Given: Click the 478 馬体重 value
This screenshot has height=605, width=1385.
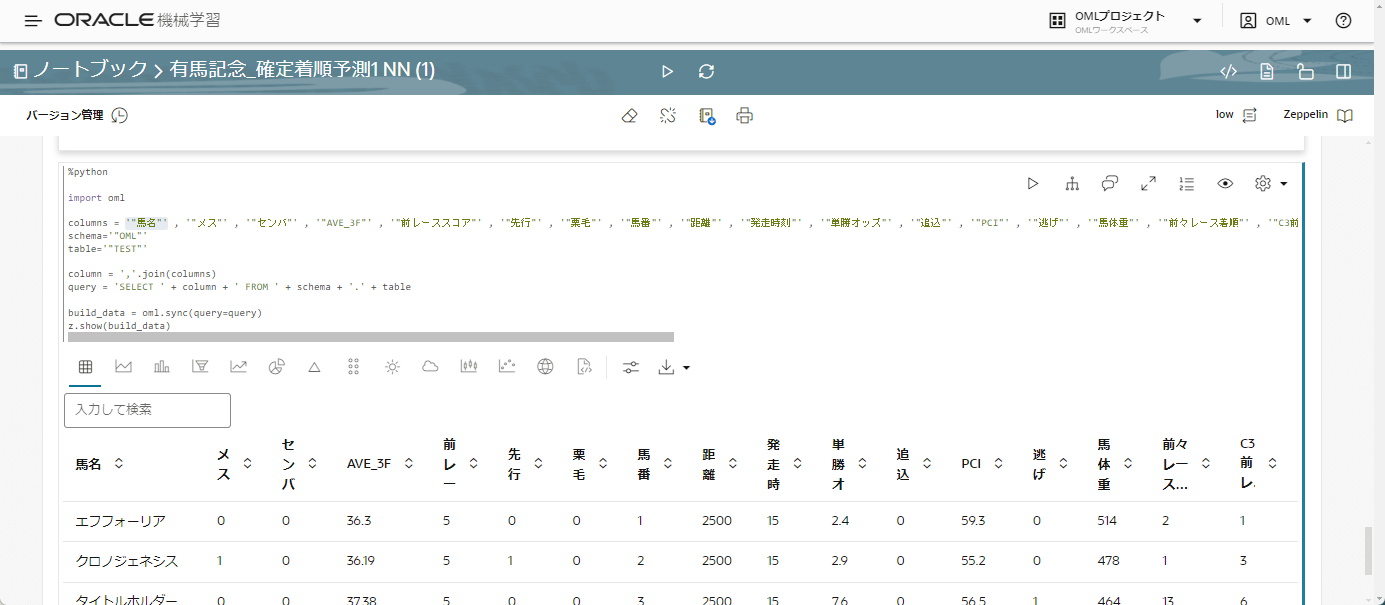Looking at the screenshot, I should coord(1108,561).
